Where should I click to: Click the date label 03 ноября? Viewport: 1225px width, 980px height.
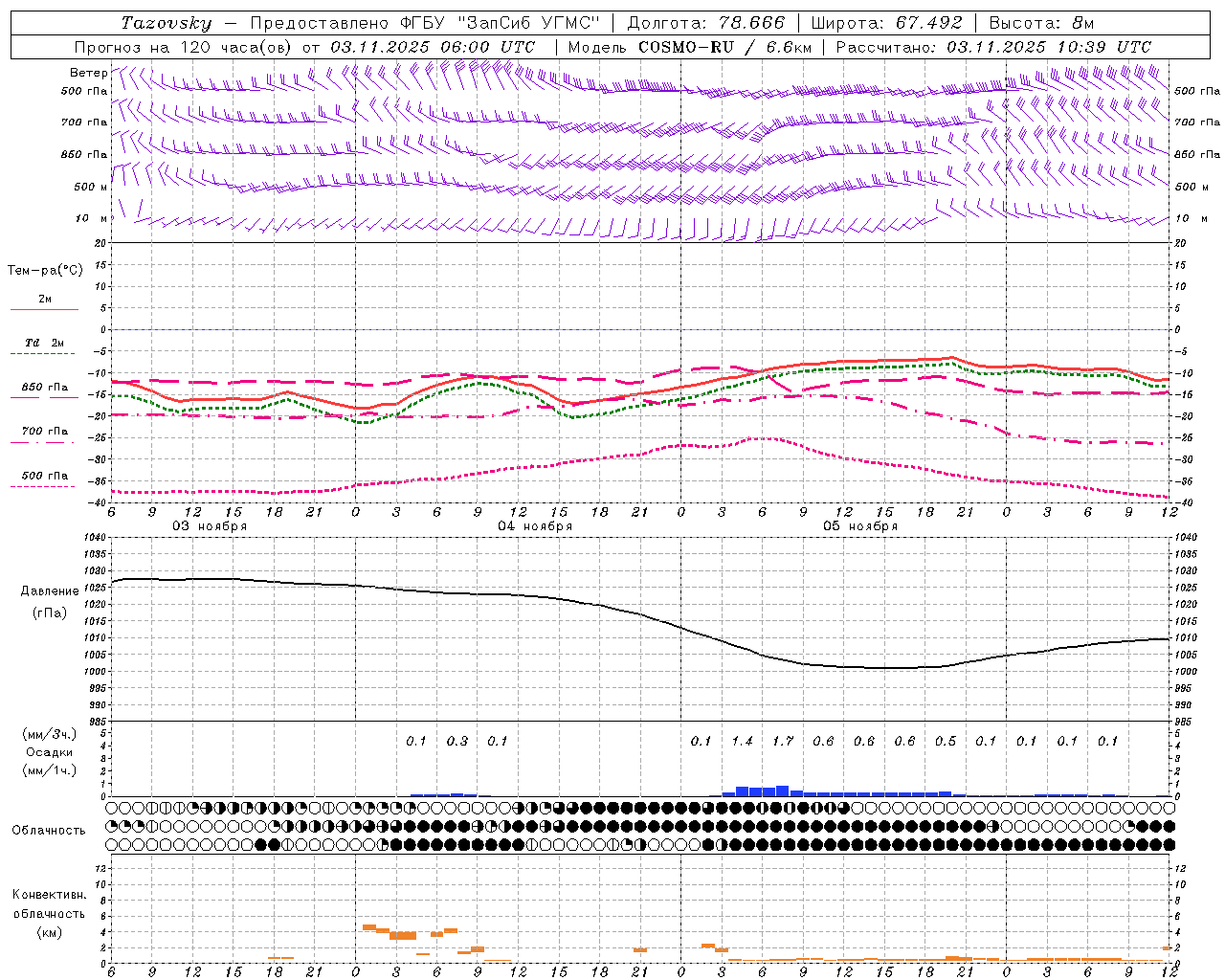(x=210, y=526)
